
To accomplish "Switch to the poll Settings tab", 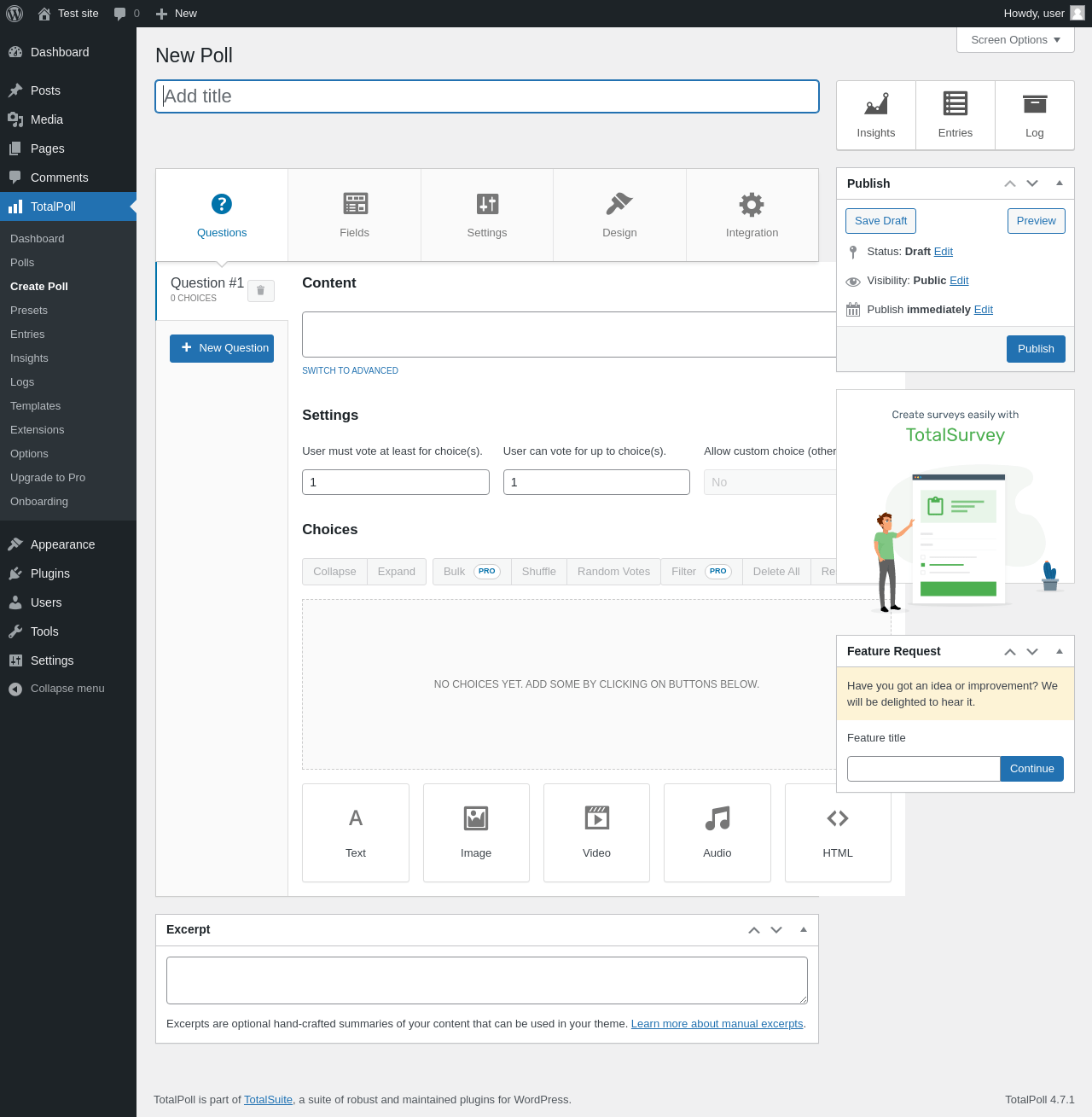I will point(487,215).
